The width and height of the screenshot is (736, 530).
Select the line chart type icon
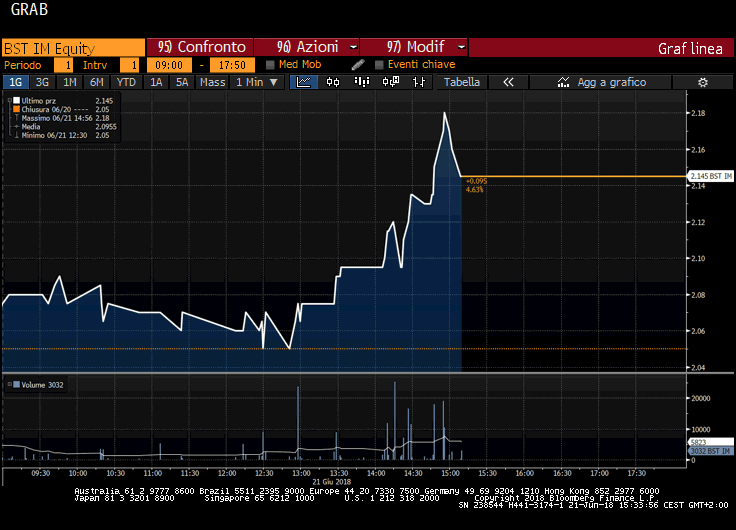304,82
